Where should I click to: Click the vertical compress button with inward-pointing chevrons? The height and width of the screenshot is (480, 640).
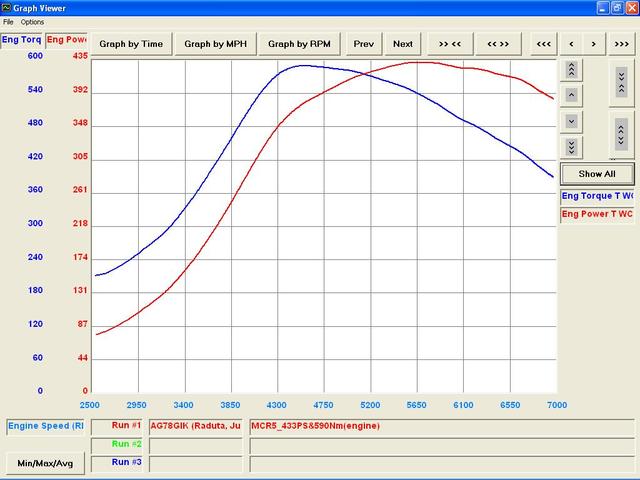coord(621,83)
